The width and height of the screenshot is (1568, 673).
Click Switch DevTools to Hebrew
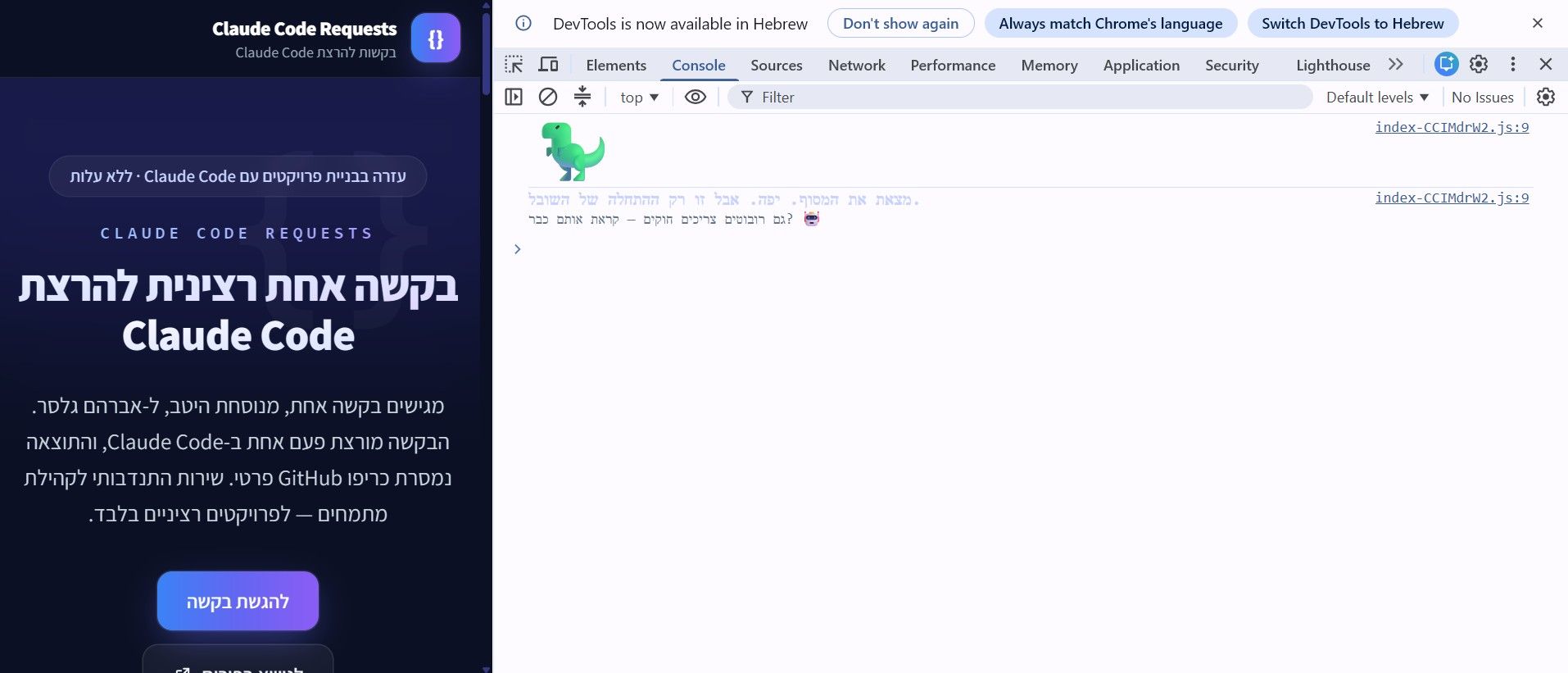1353,24
